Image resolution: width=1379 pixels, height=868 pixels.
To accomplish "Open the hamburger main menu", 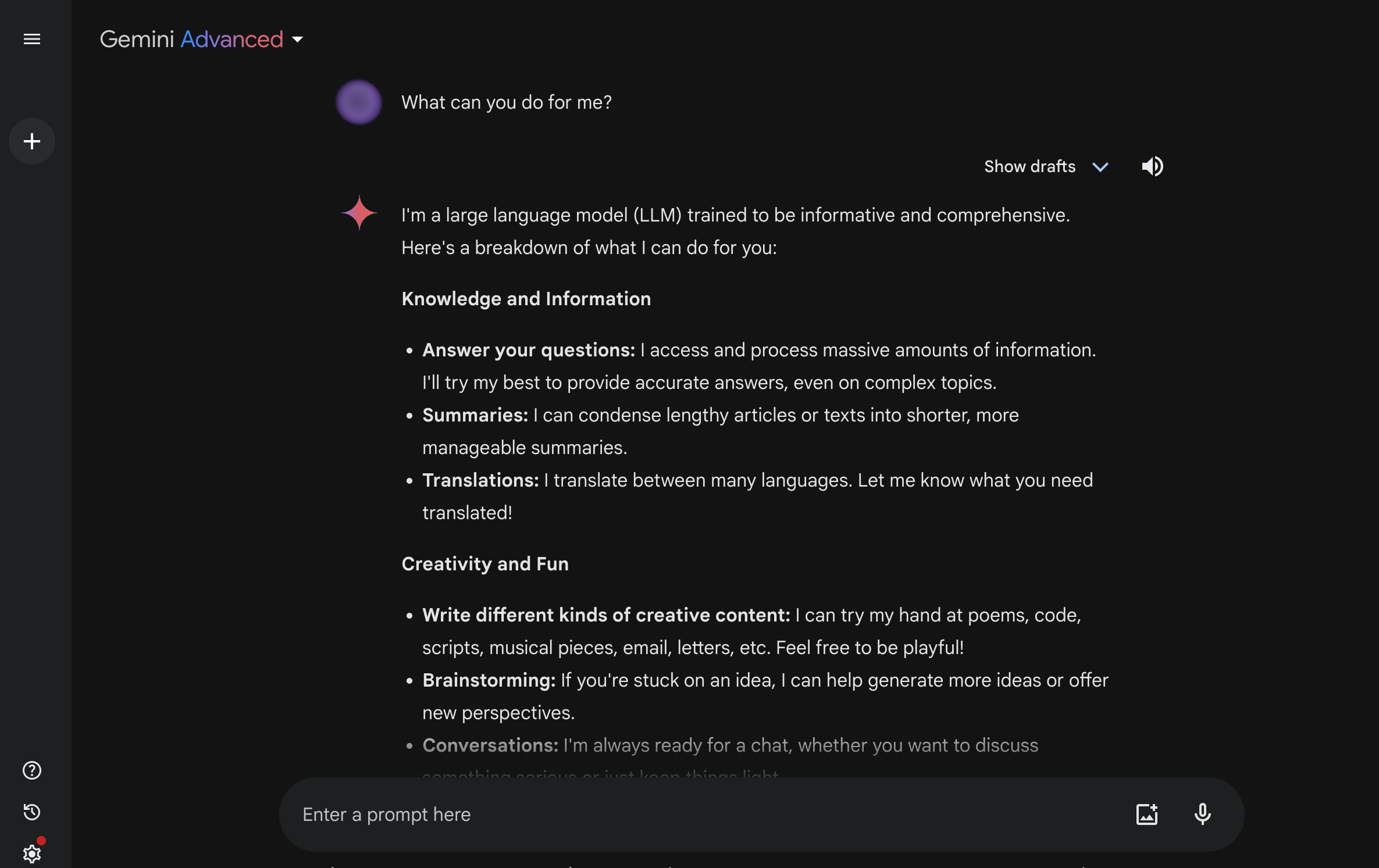I will (x=32, y=39).
